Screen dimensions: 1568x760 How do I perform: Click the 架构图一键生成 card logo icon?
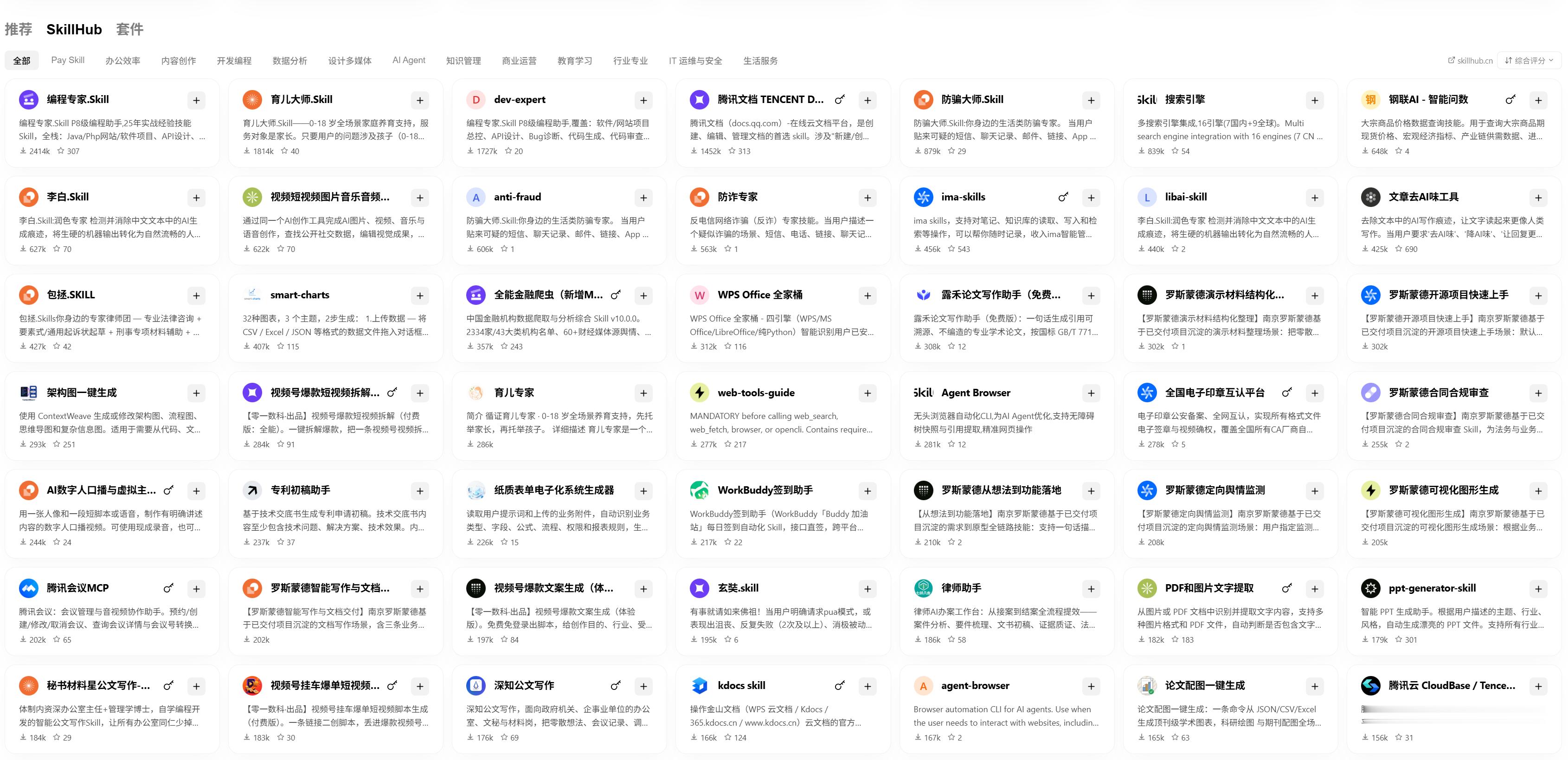click(x=29, y=393)
